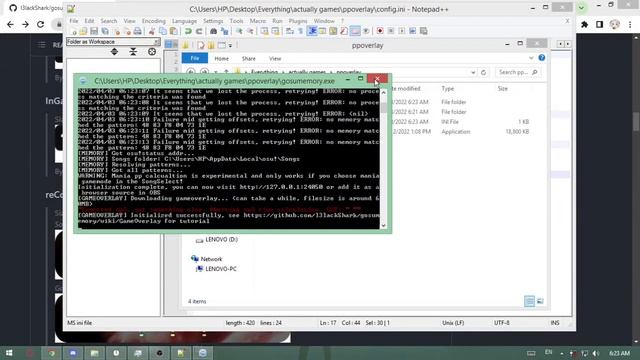Undo last edit via green arrow icon
The height and width of the screenshot is (360, 640).
click(x=188, y=31)
